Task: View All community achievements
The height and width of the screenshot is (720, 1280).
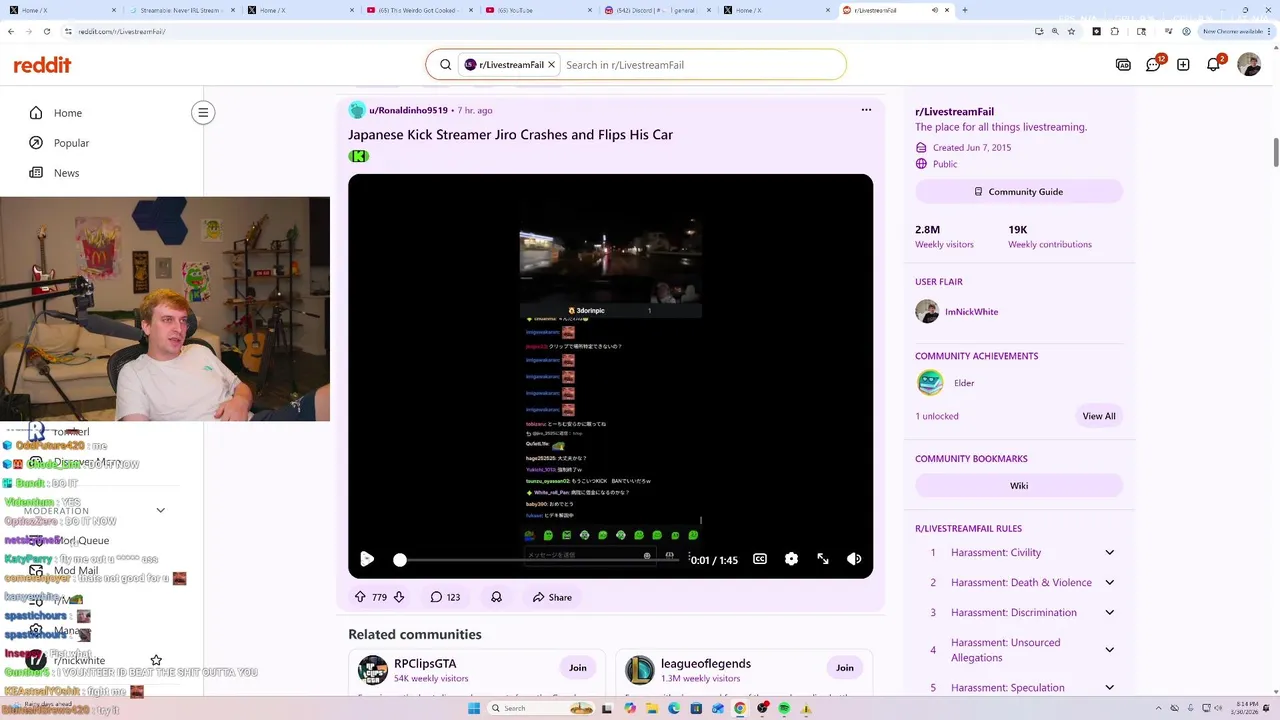Action: pos(1098,416)
